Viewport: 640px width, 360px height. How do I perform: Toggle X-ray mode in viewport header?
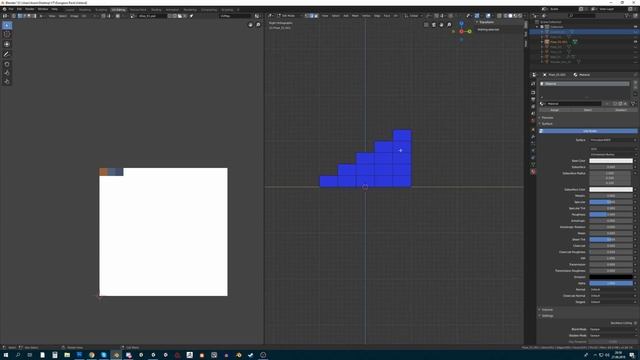[499, 16]
